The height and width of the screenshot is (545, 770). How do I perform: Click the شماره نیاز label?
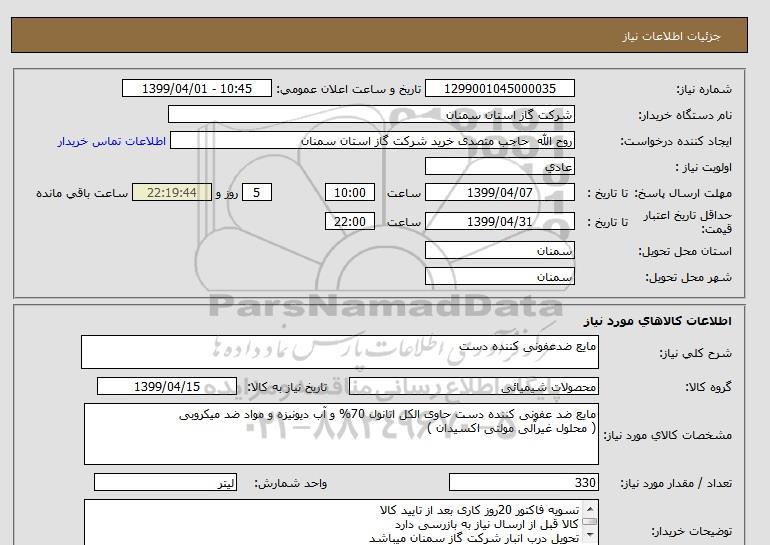[704, 89]
